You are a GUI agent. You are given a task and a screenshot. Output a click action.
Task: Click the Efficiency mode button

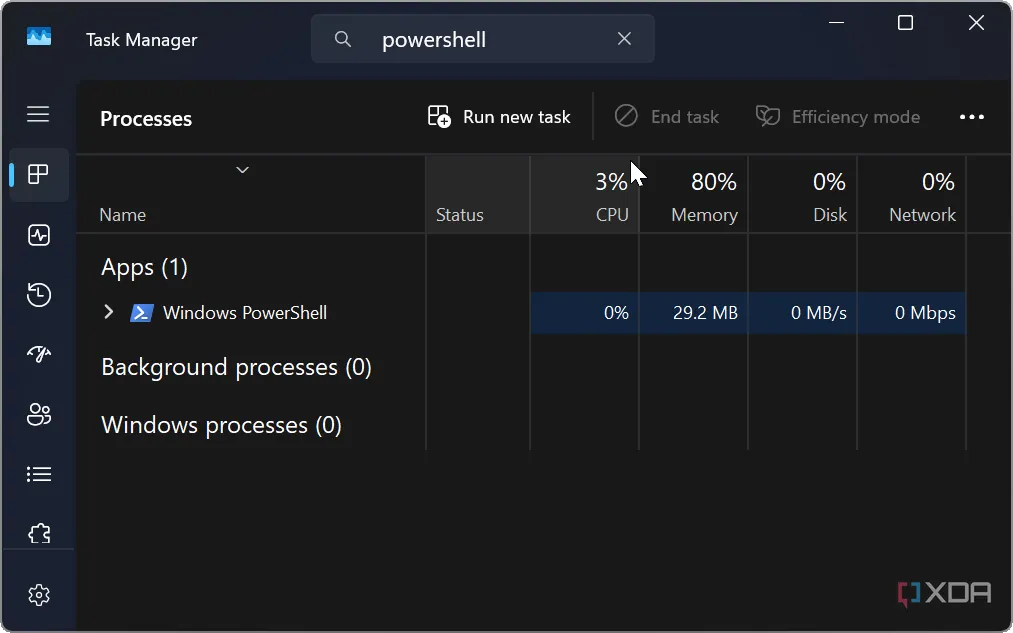pos(837,117)
